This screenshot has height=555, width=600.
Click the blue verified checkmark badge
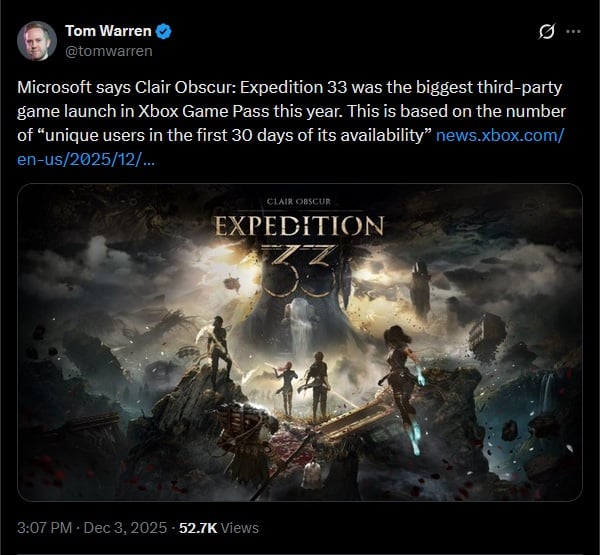pyautogui.click(x=164, y=31)
